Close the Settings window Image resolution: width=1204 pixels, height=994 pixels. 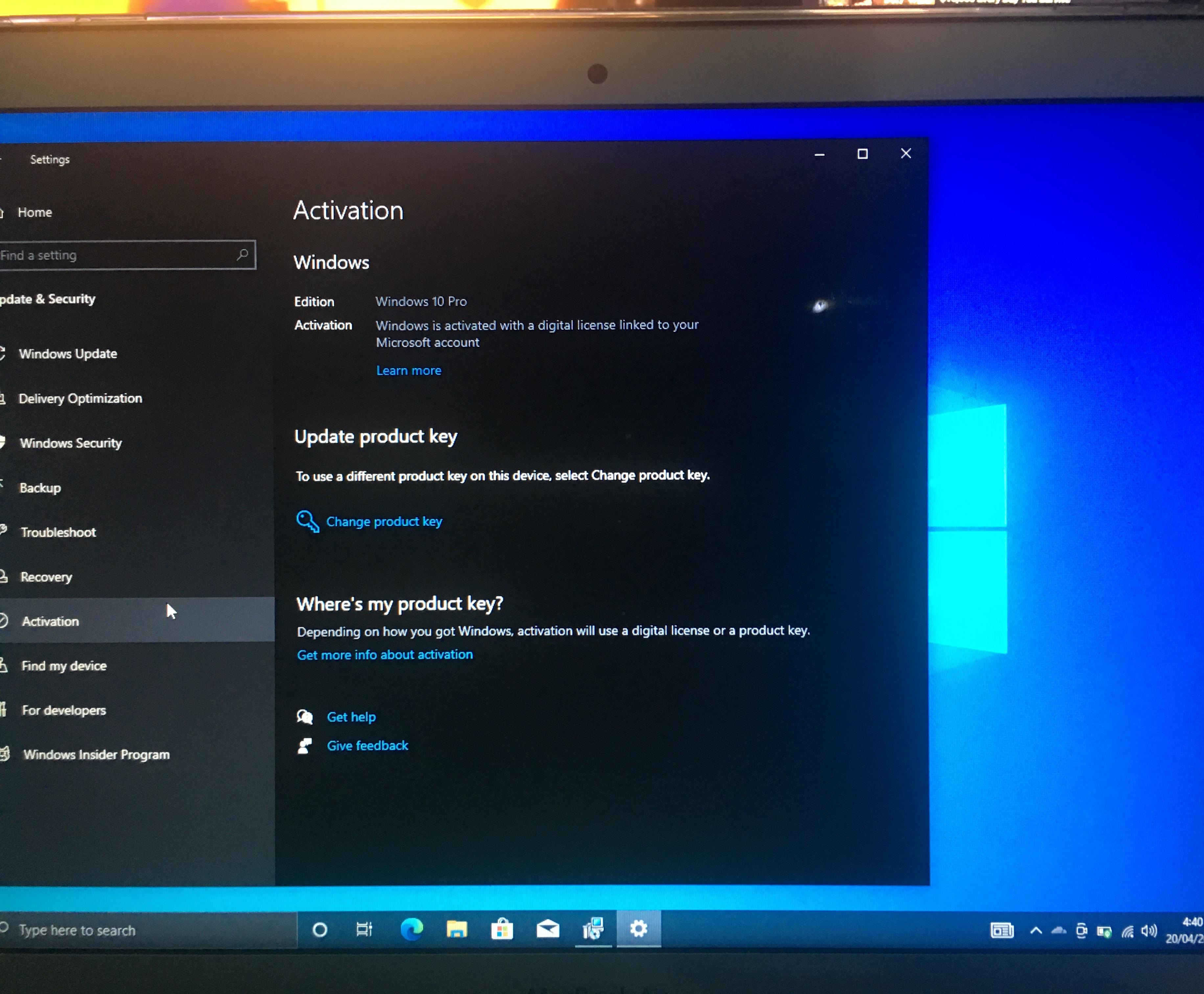pyautogui.click(x=906, y=154)
